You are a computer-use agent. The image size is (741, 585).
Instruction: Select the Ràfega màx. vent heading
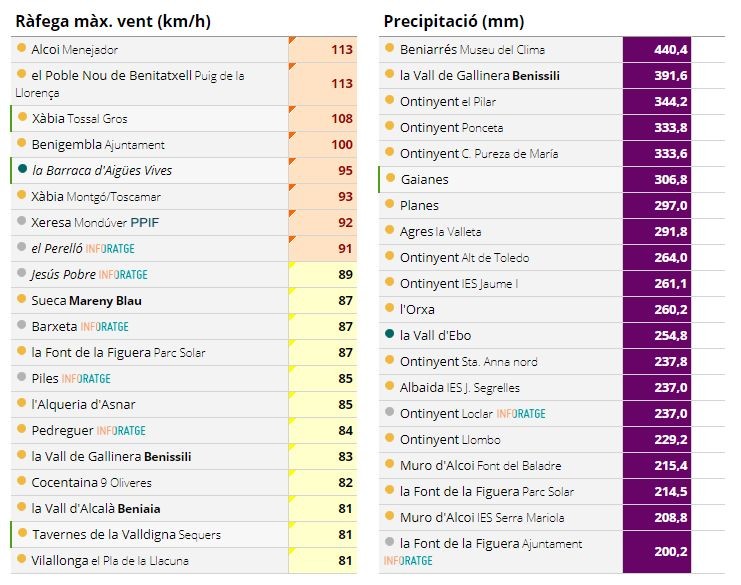pyautogui.click(x=113, y=21)
